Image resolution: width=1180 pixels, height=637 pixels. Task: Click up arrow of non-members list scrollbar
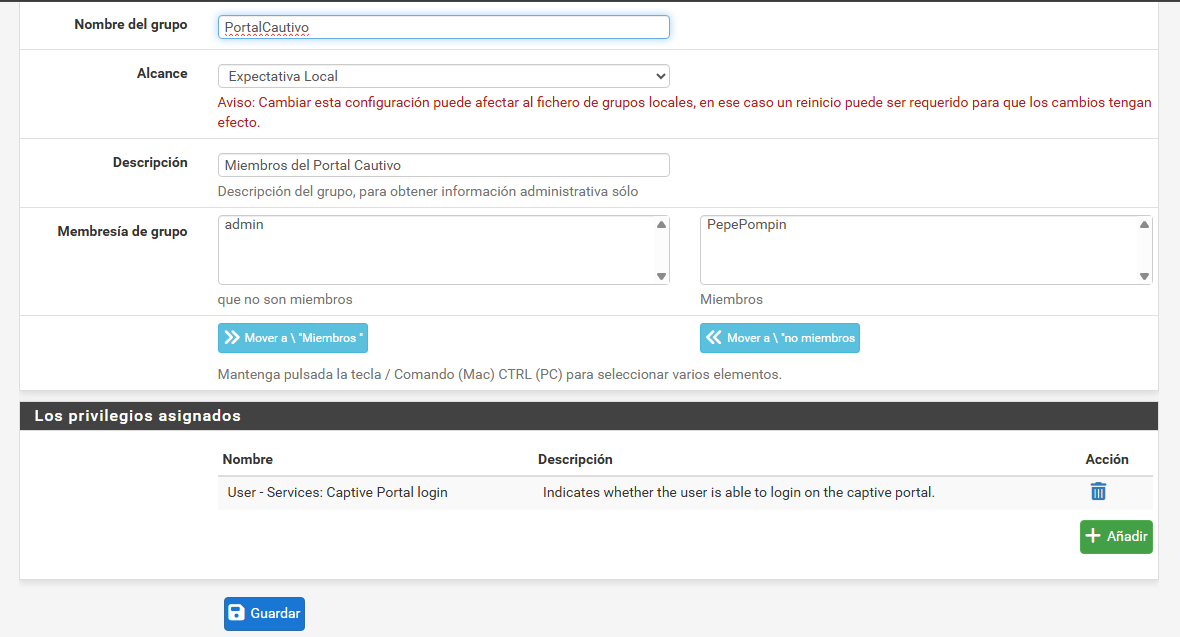(x=661, y=225)
